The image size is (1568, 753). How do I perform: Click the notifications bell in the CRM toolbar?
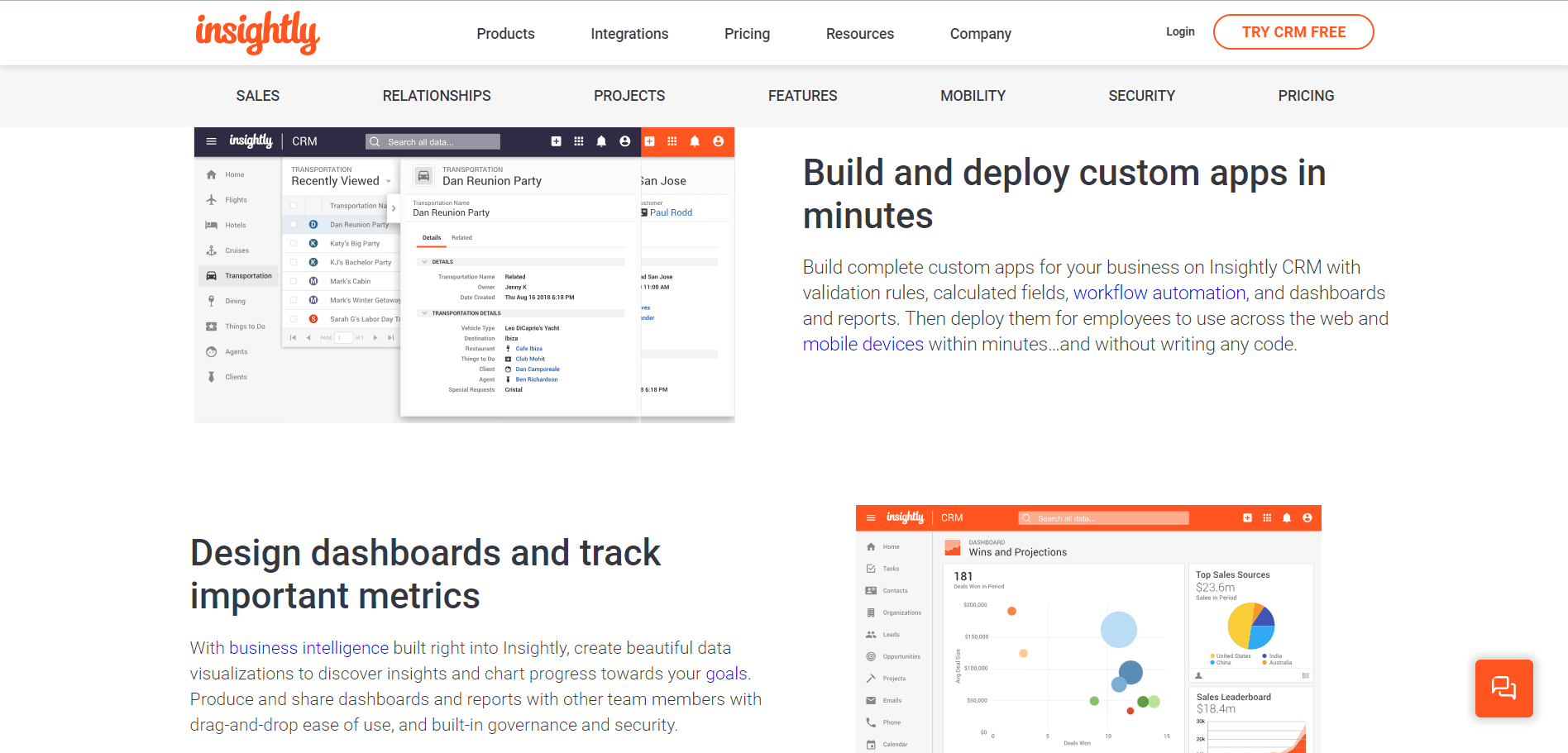[601, 141]
